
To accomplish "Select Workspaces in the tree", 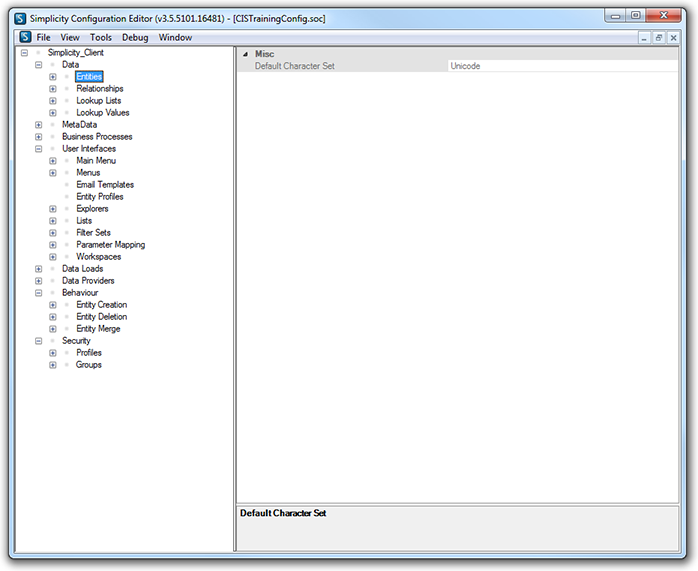I will (99, 257).
